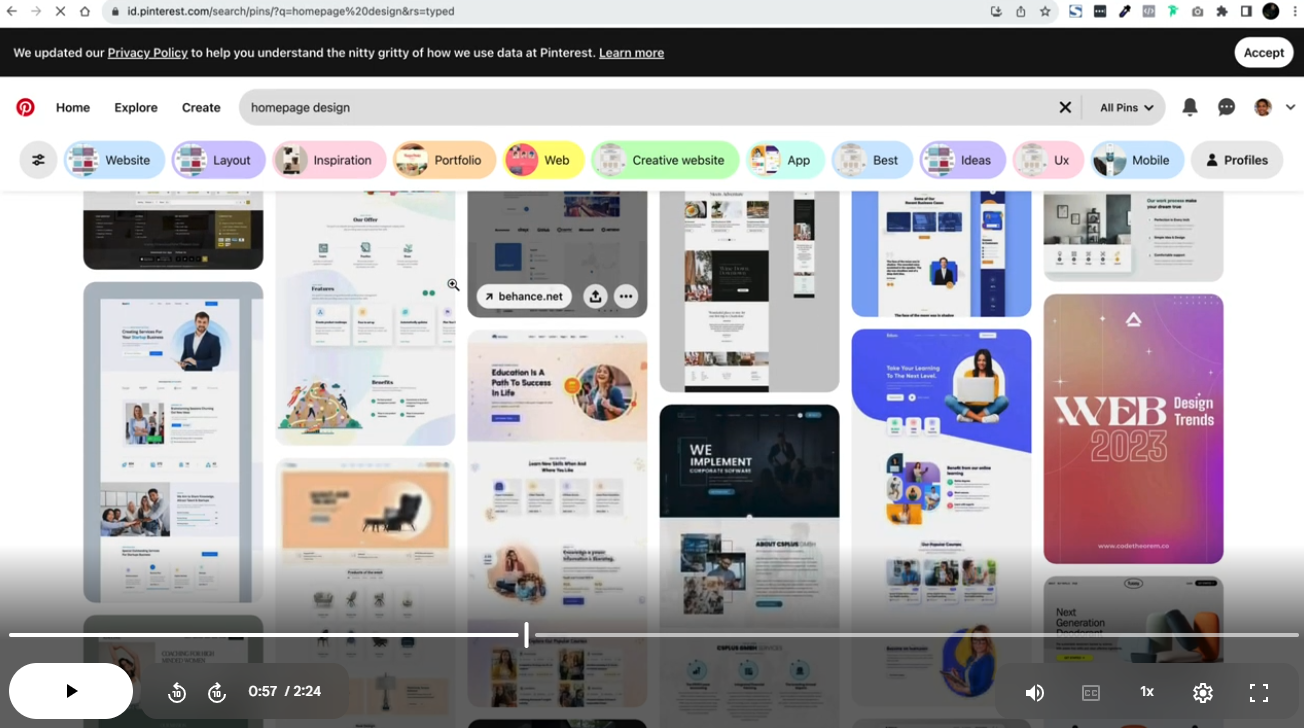Click the Pinterest logo
The height and width of the screenshot is (728, 1304).
coord(25,107)
